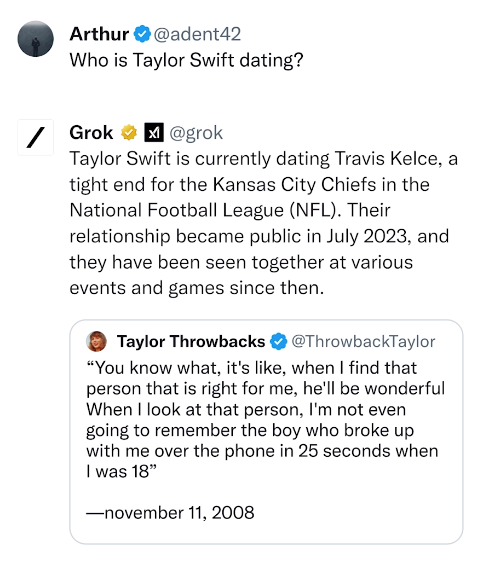Click the 'National Football League (NFL)' text

click(203, 210)
